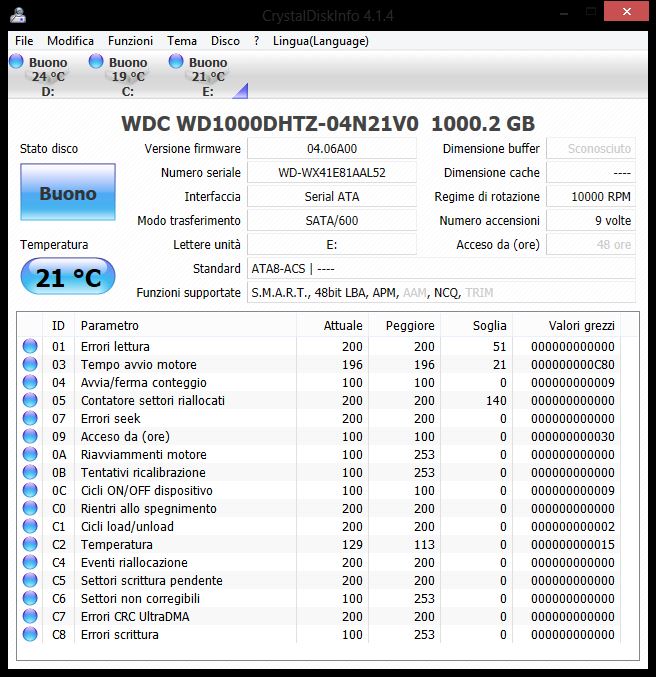Click status orb for Eventi riallocazione

click(30, 562)
